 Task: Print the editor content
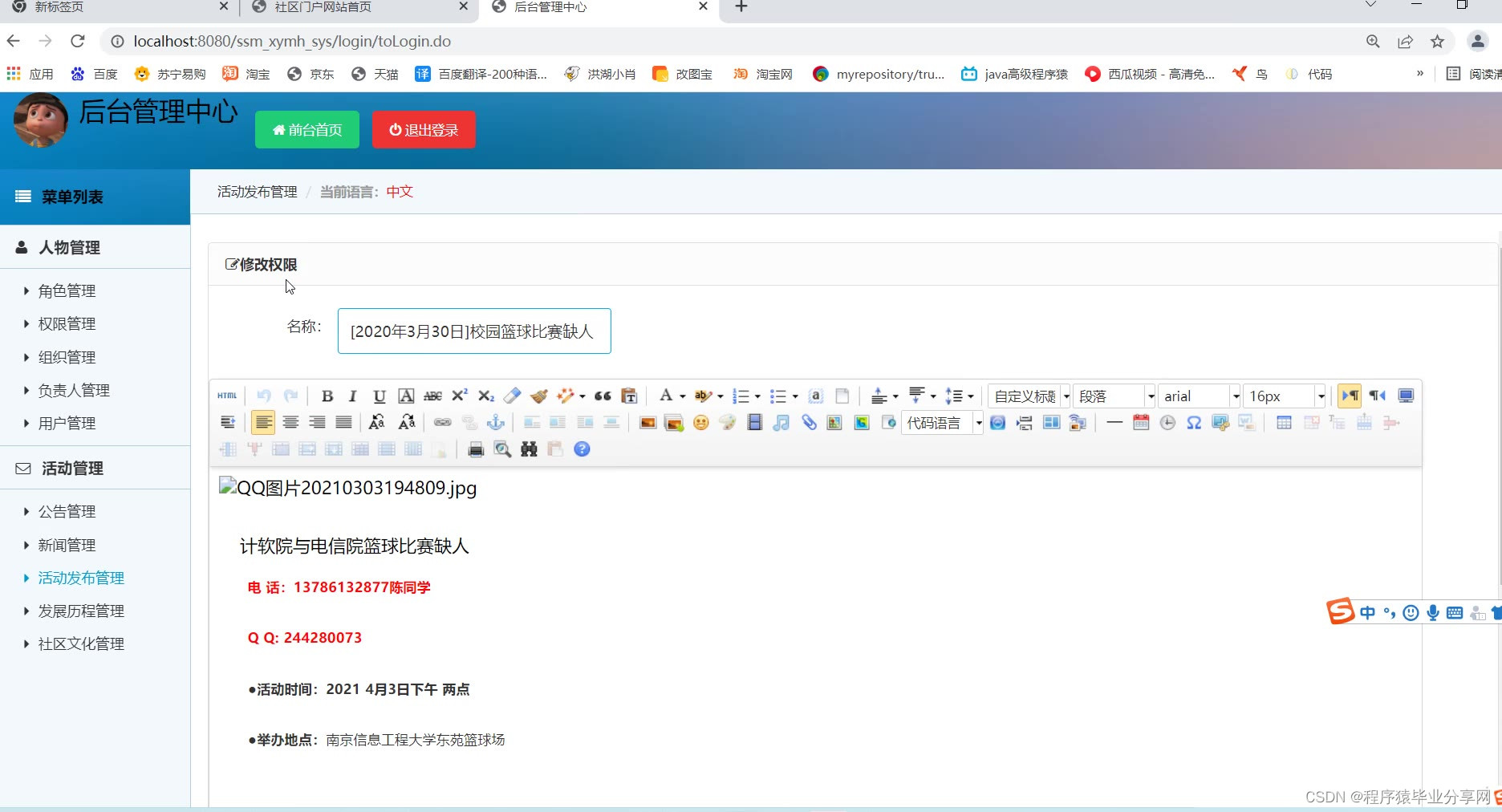coord(476,449)
